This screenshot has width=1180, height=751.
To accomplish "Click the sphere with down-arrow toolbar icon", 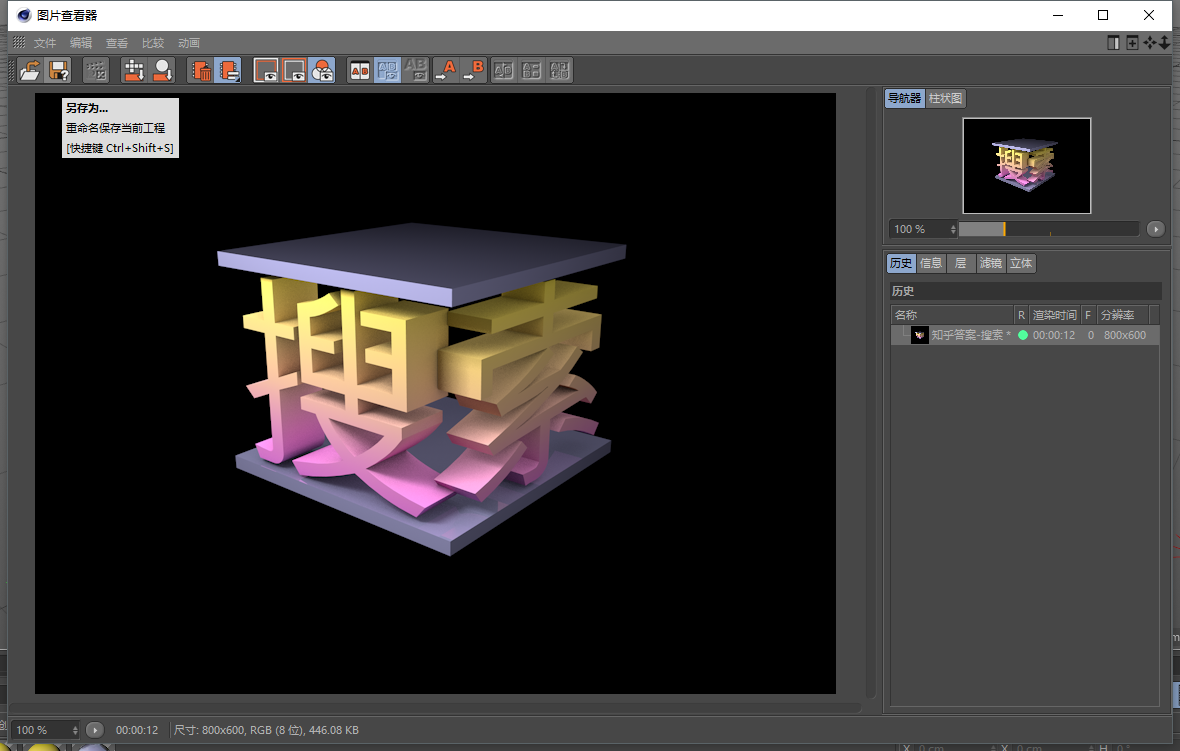I will (163, 70).
